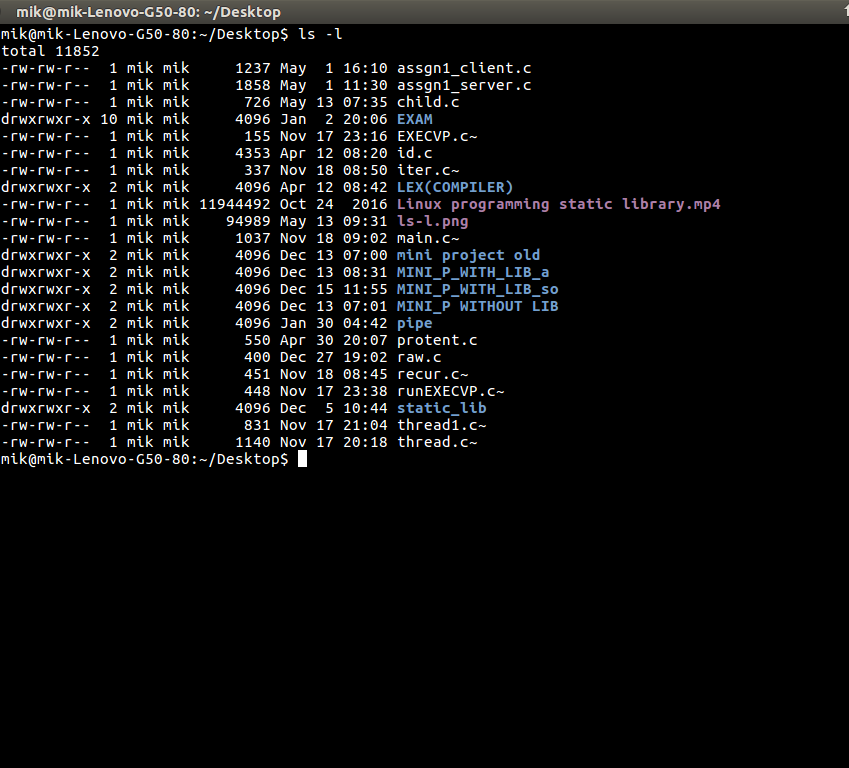The width and height of the screenshot is (849, 768).
Task: Click the runEXECVP.c~ file entry
Action: [x=450, y=391]
